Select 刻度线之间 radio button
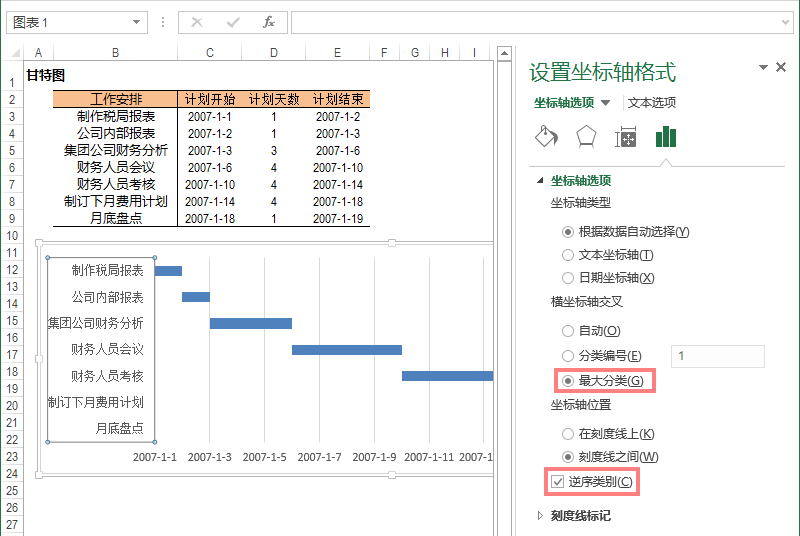Image resolution: width=800 pixels, height=536 pixels. (567, 457)
